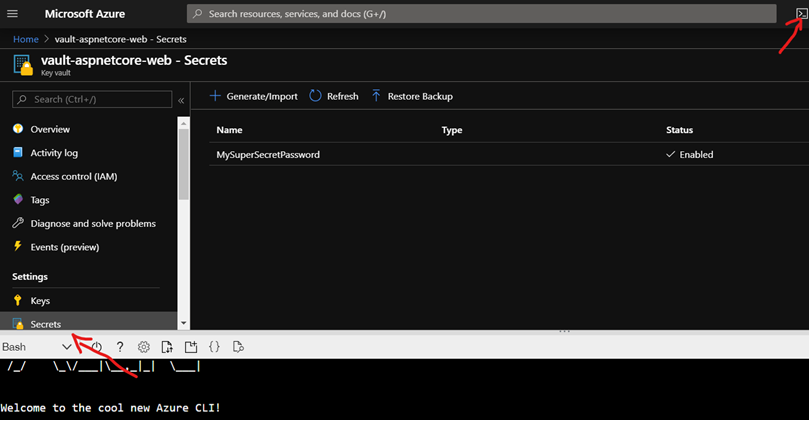Open Tags menu item
809x421 pixels.
[x=40, y=200]
